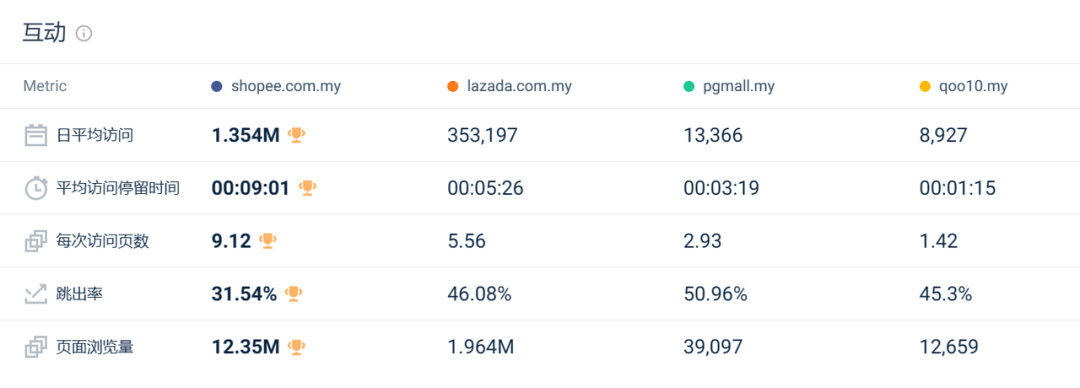Click the green dot for pgmall.my

689,87
